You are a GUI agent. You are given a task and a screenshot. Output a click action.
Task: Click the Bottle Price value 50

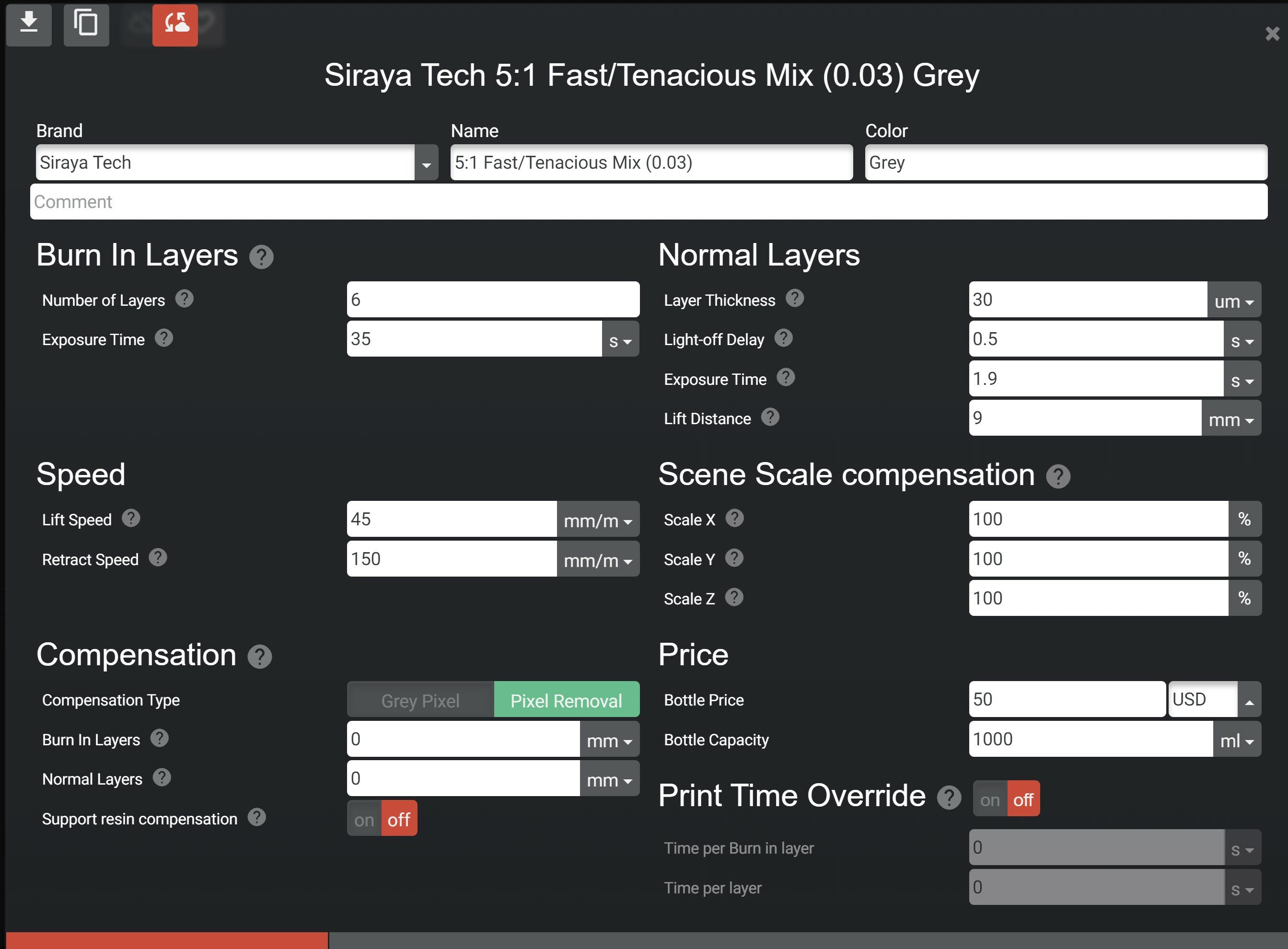[x=1068, y=700]
